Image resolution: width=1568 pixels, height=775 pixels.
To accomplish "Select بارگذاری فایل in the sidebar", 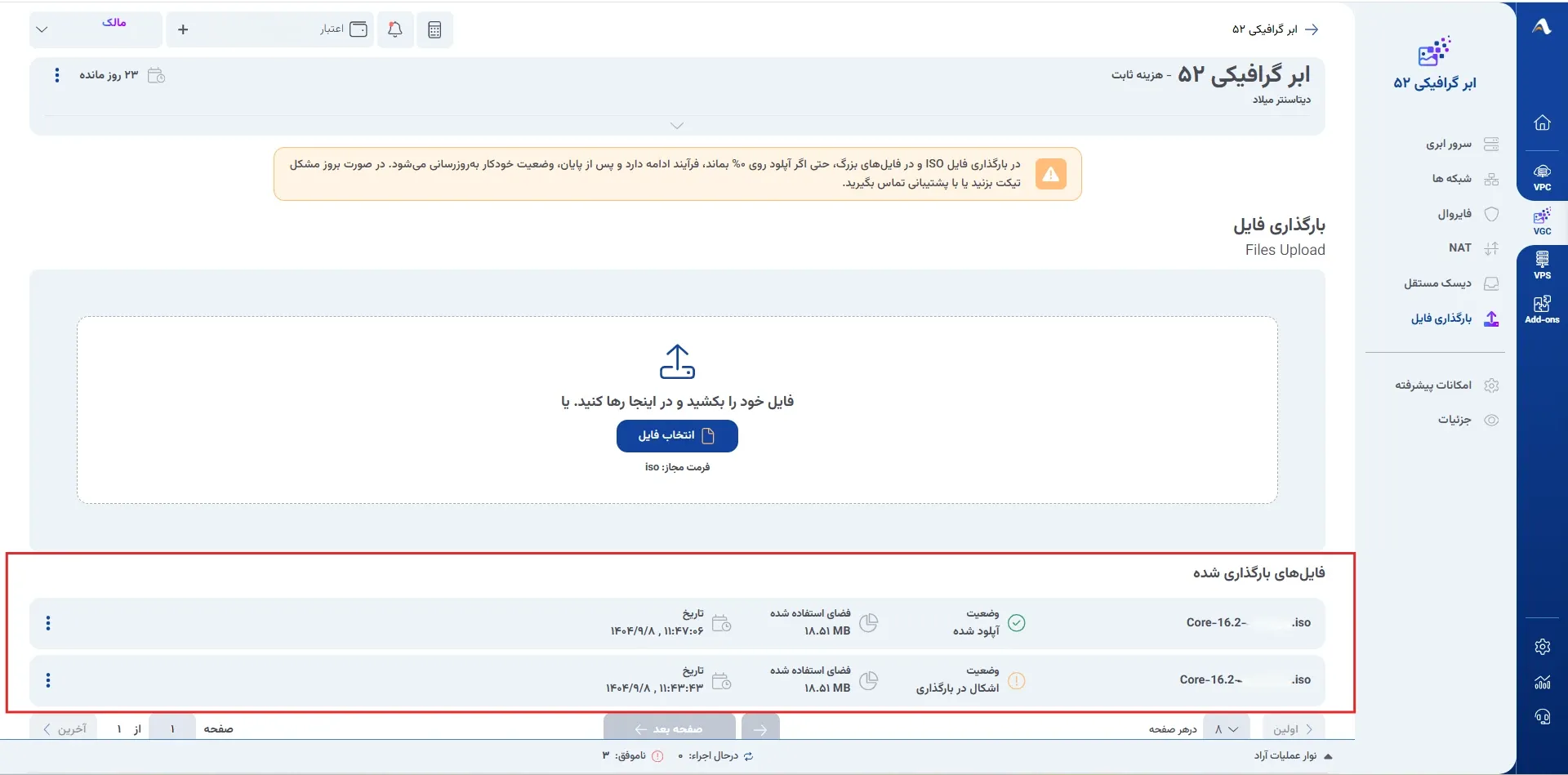I will click(x=1455, y=318).
